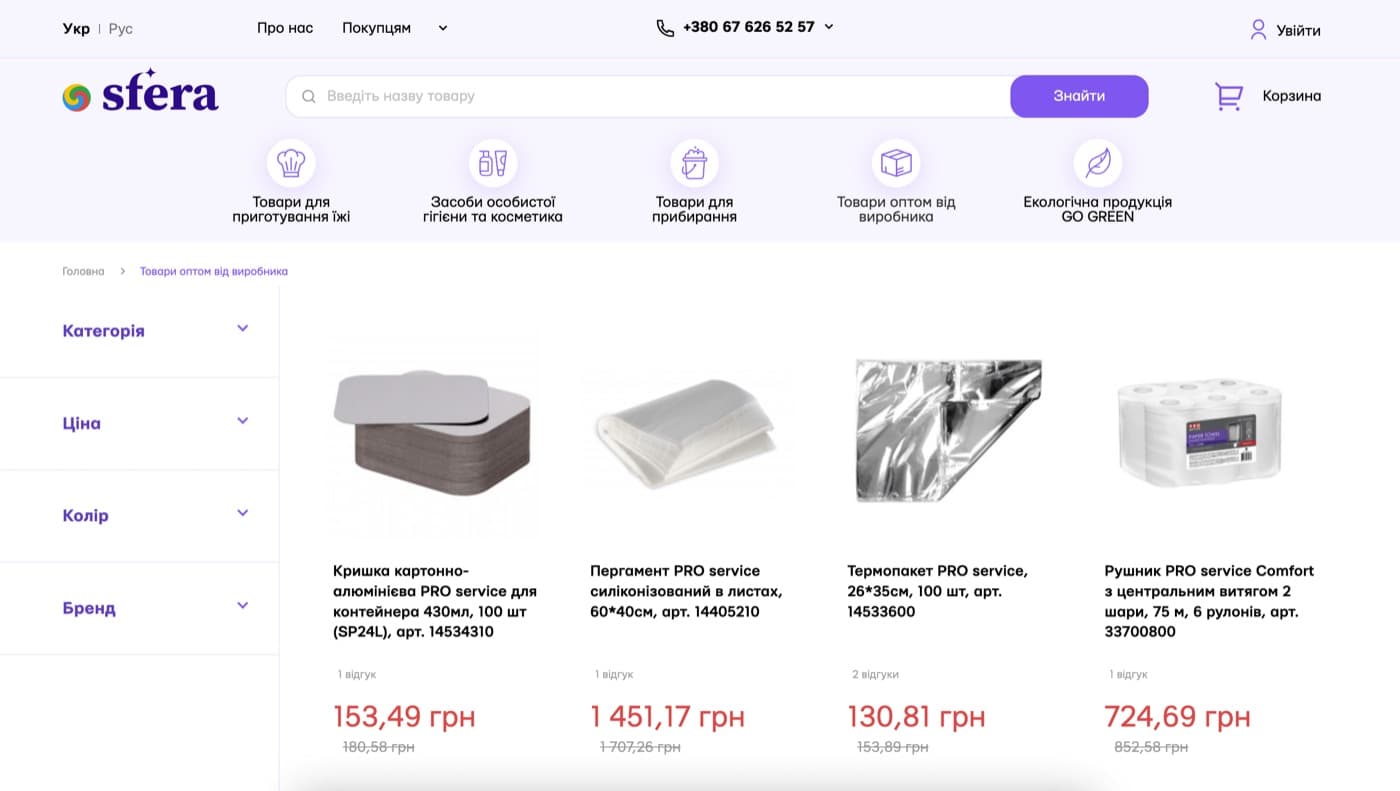Image resolution: width=1400 pixels, height=791 pixels.
Task: Expand the Категорія filter
Action: coord(242,329)
